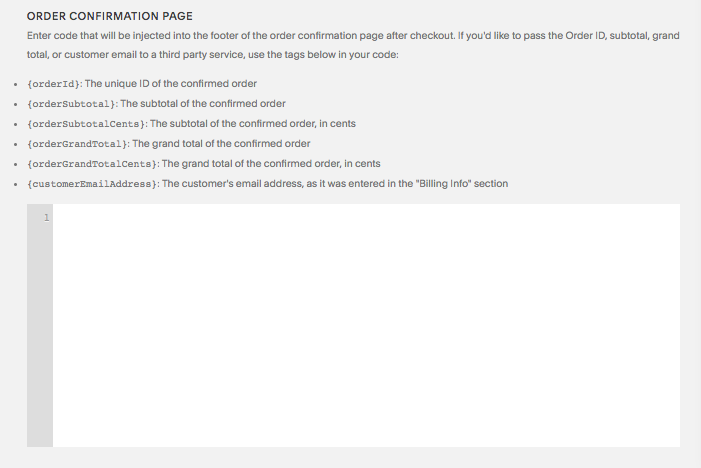
Task: Click the gray line-number gutter below line 1
Action: point(40,340)
